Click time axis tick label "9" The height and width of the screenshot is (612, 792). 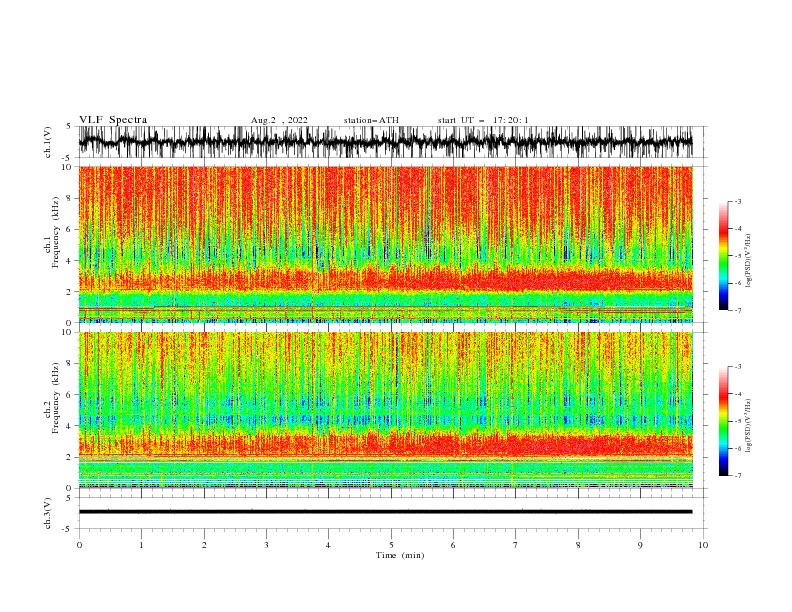(640, 545)
